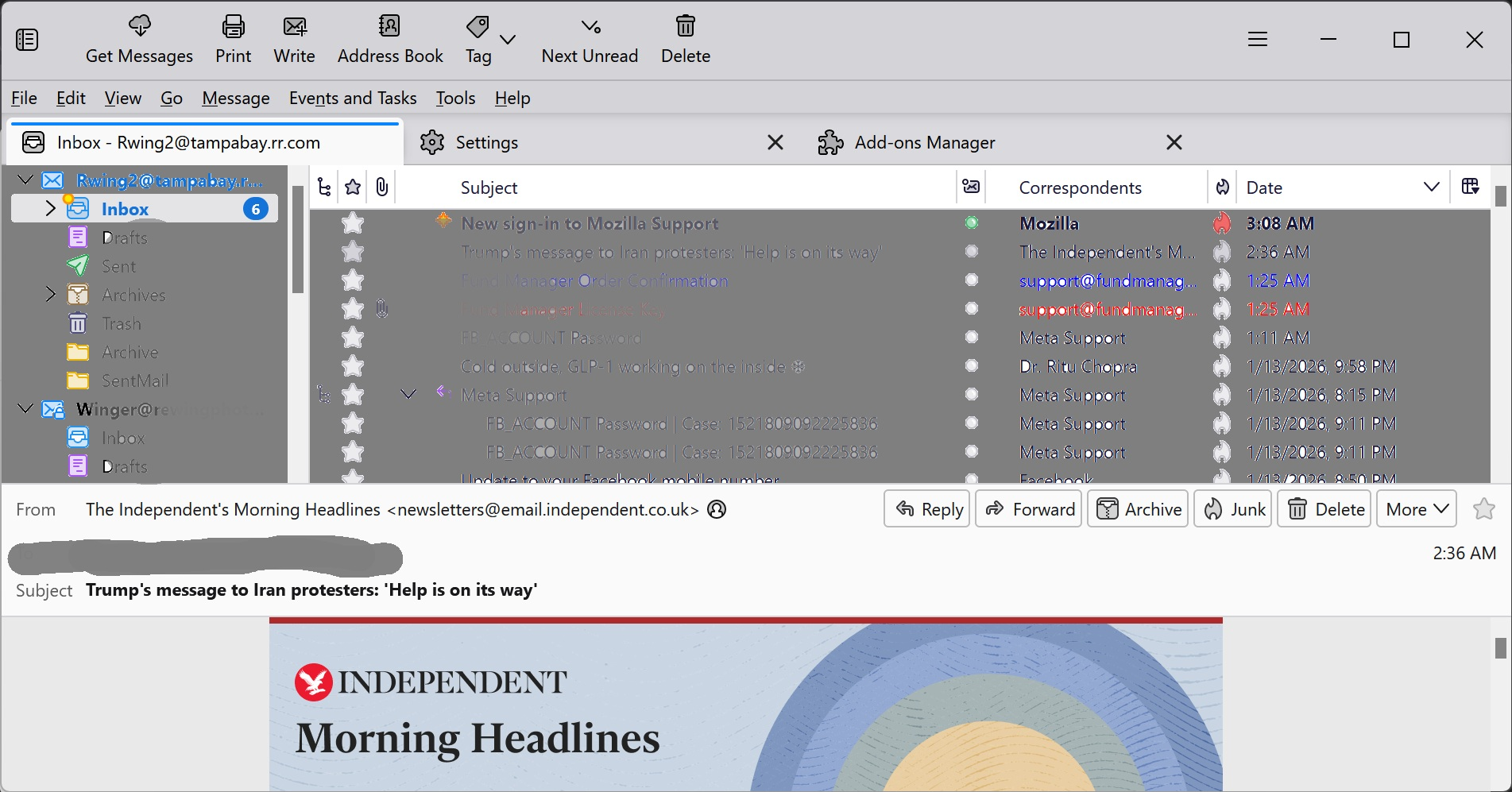Star the open message in the header
Image resolution: width=1512 pixels, height=792 pixels.
coord(1483,509)
